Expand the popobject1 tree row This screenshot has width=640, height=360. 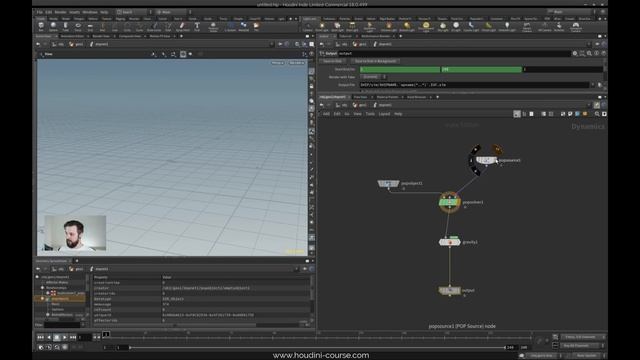[42, 299]
